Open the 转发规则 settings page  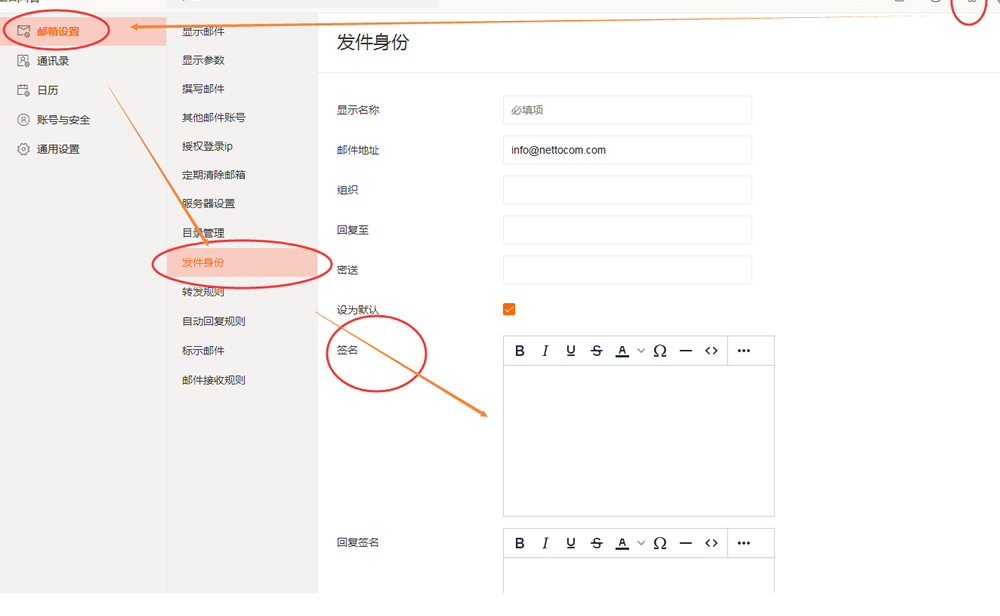(203, 292)
